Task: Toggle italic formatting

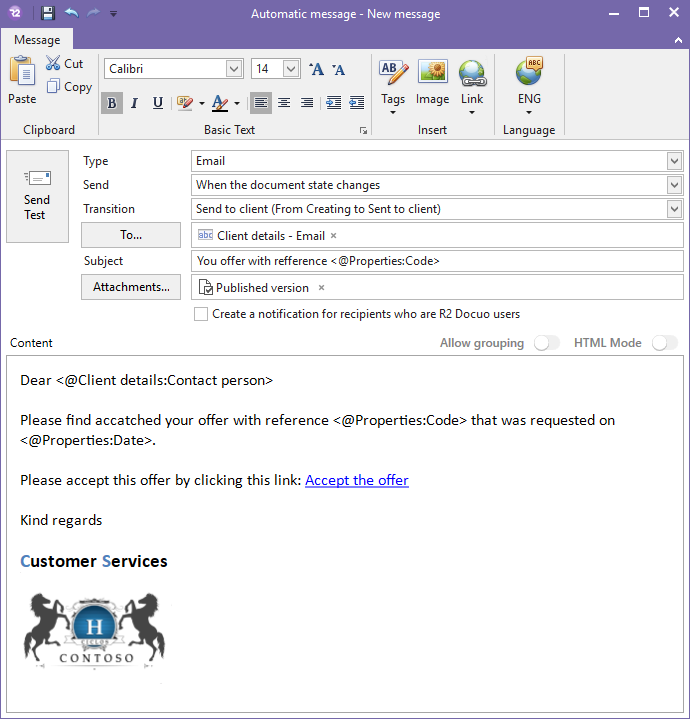Action: pyautogui.click(x=134, y=103)
